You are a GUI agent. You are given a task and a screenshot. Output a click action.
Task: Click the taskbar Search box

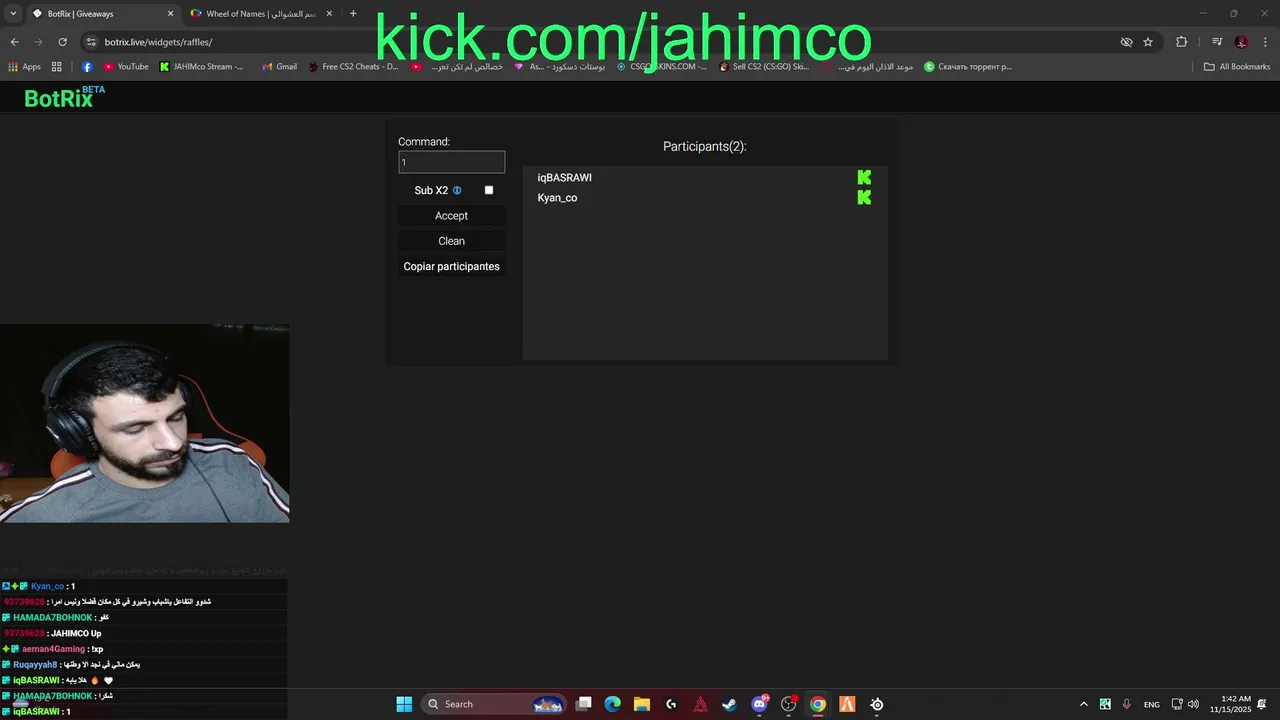(495, 704)
